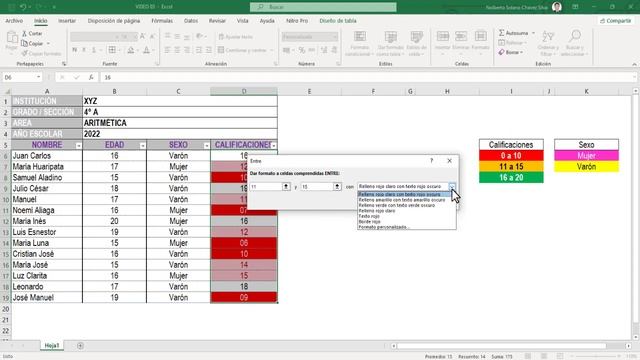Click Copiar formato paintbrush icon

coord(24,53)
